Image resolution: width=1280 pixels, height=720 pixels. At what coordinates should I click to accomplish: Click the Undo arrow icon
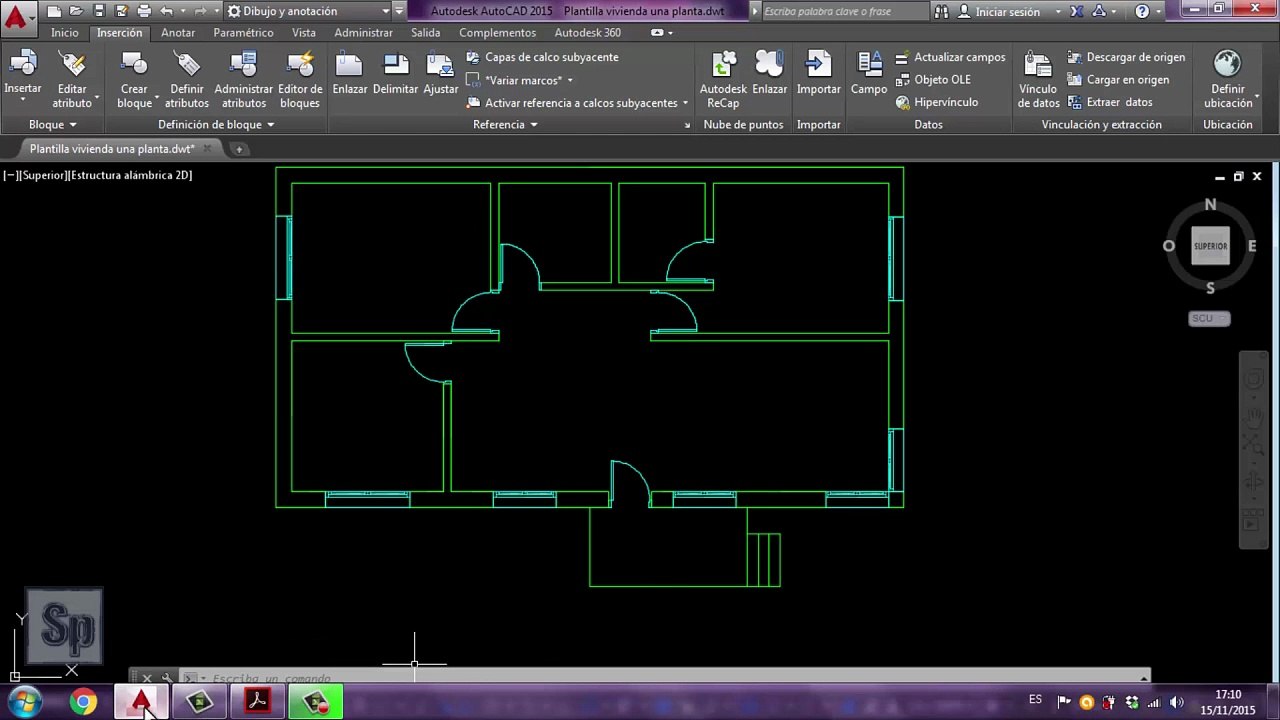[x=167, y=11]
